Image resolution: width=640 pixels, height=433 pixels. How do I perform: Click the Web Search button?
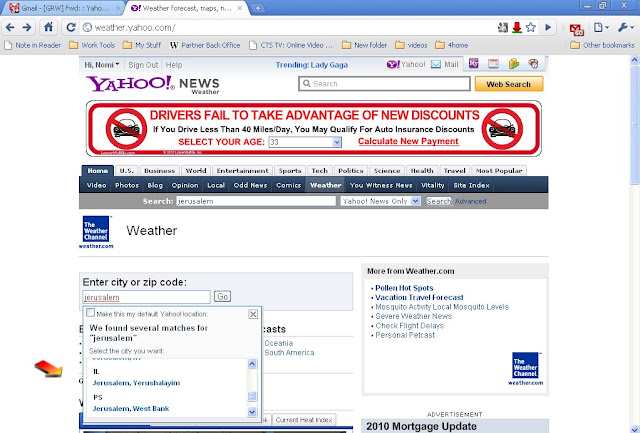point(509,84)
